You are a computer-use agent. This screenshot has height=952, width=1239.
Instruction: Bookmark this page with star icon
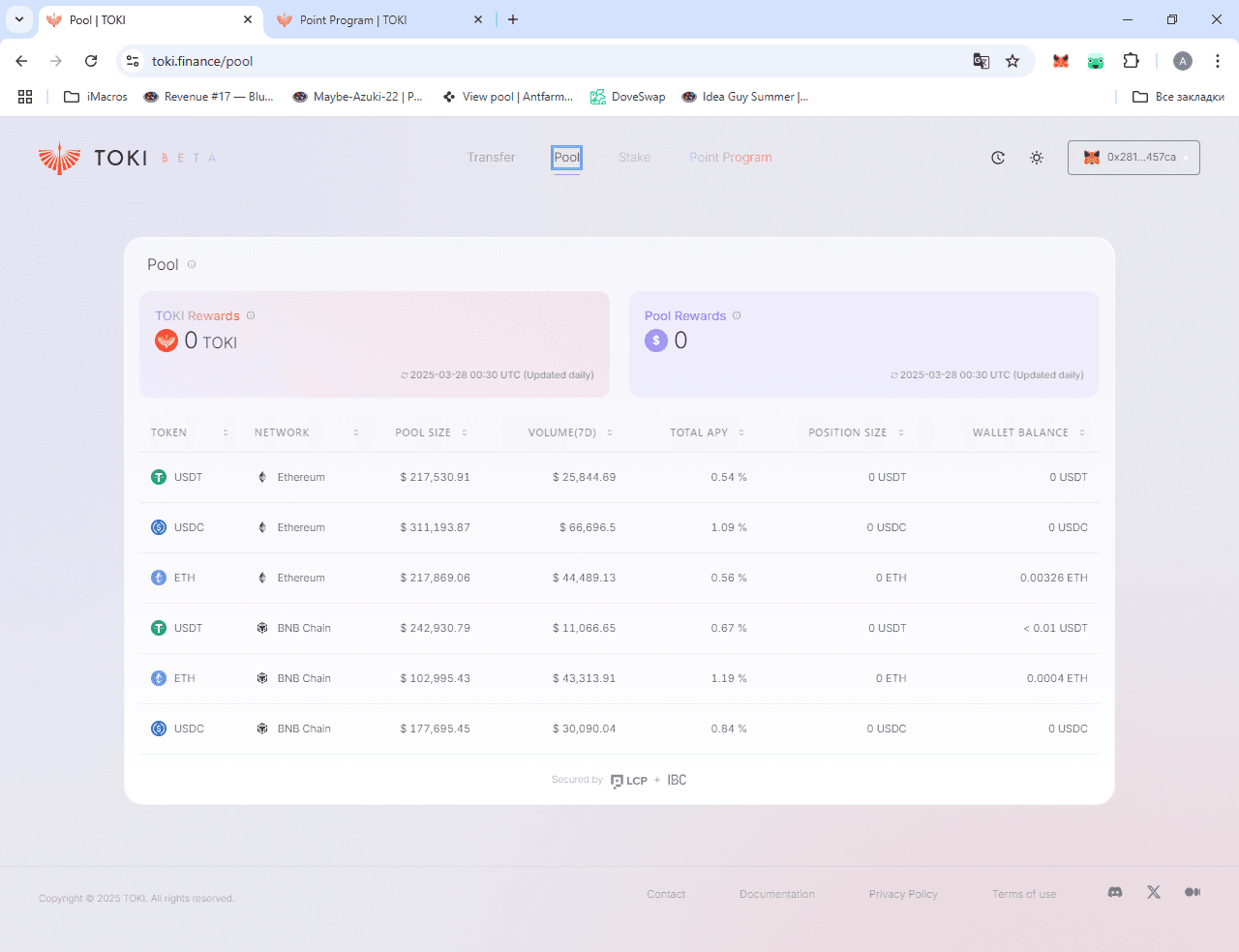(x=1012, y=61)
